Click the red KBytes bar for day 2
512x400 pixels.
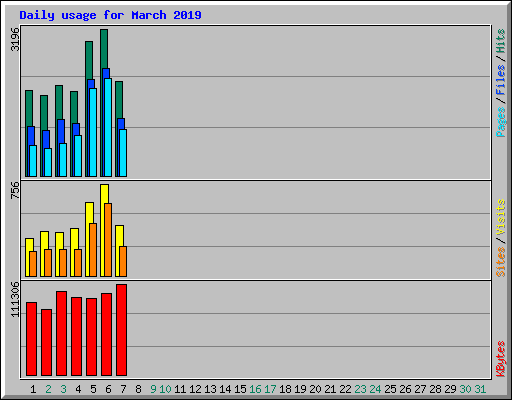tap(46, 342)
